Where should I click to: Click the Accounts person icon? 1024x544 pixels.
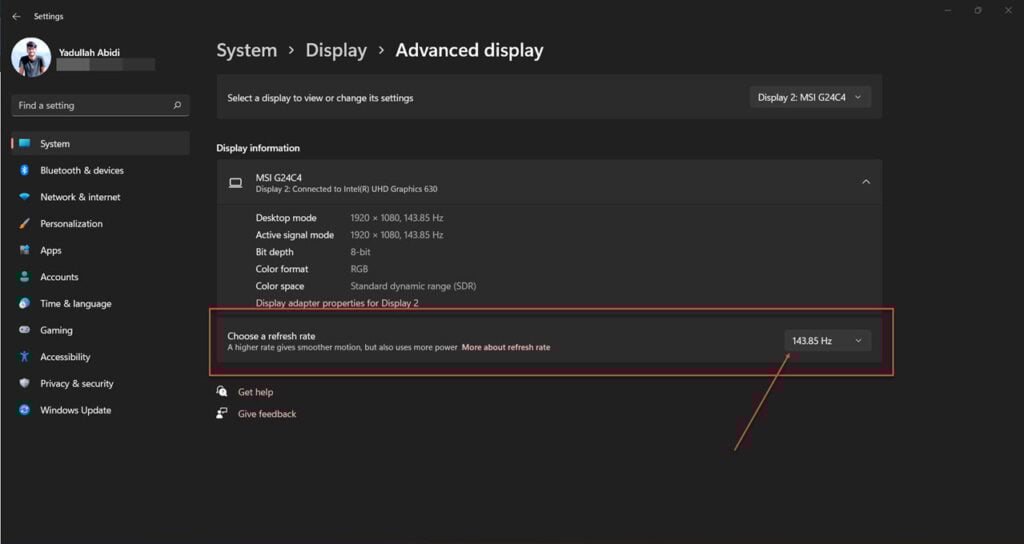(25, 277)
